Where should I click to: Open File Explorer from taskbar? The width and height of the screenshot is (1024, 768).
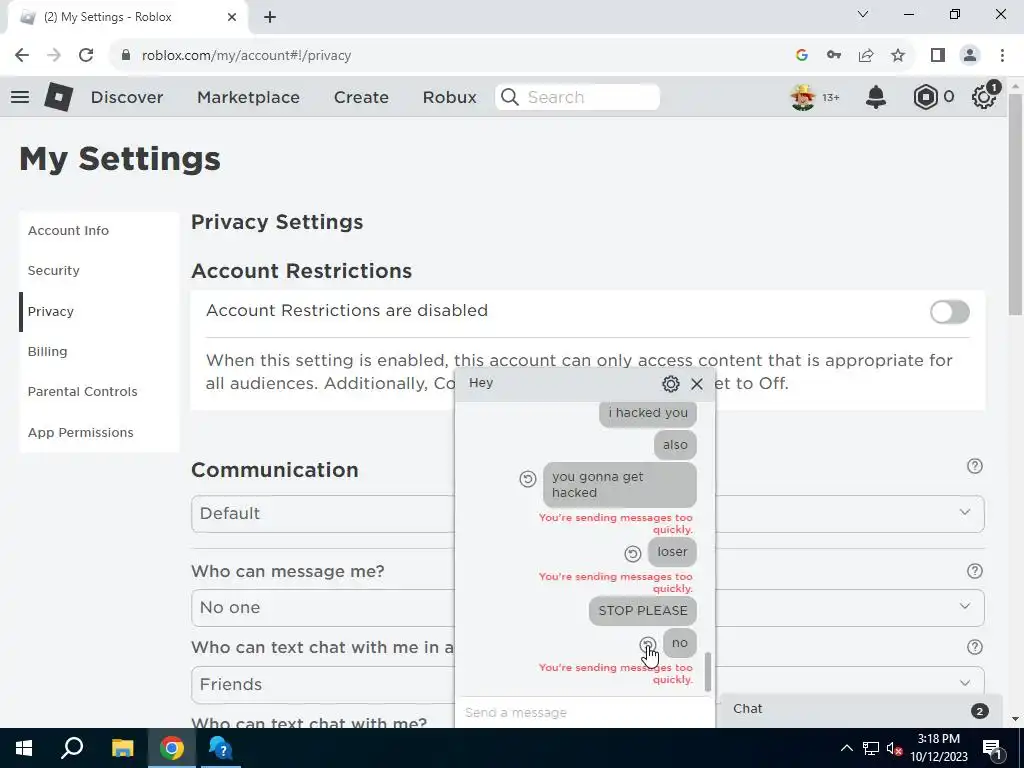122,748
